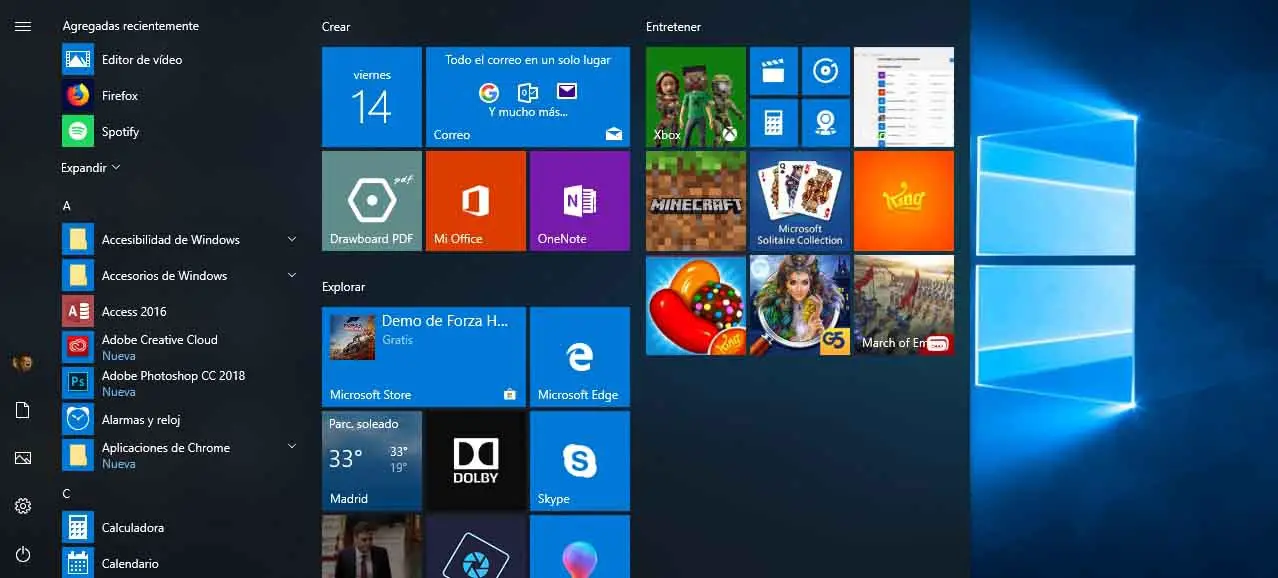The image size is (1278, 578).
Task: Open the Calculadora app entry
Action: click(x=180, y=528)
